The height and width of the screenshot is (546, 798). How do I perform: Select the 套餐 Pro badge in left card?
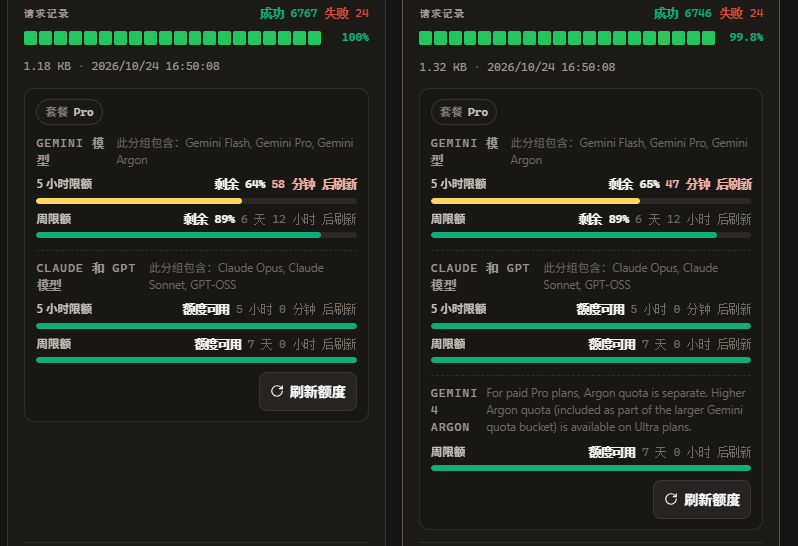(69, 112)
